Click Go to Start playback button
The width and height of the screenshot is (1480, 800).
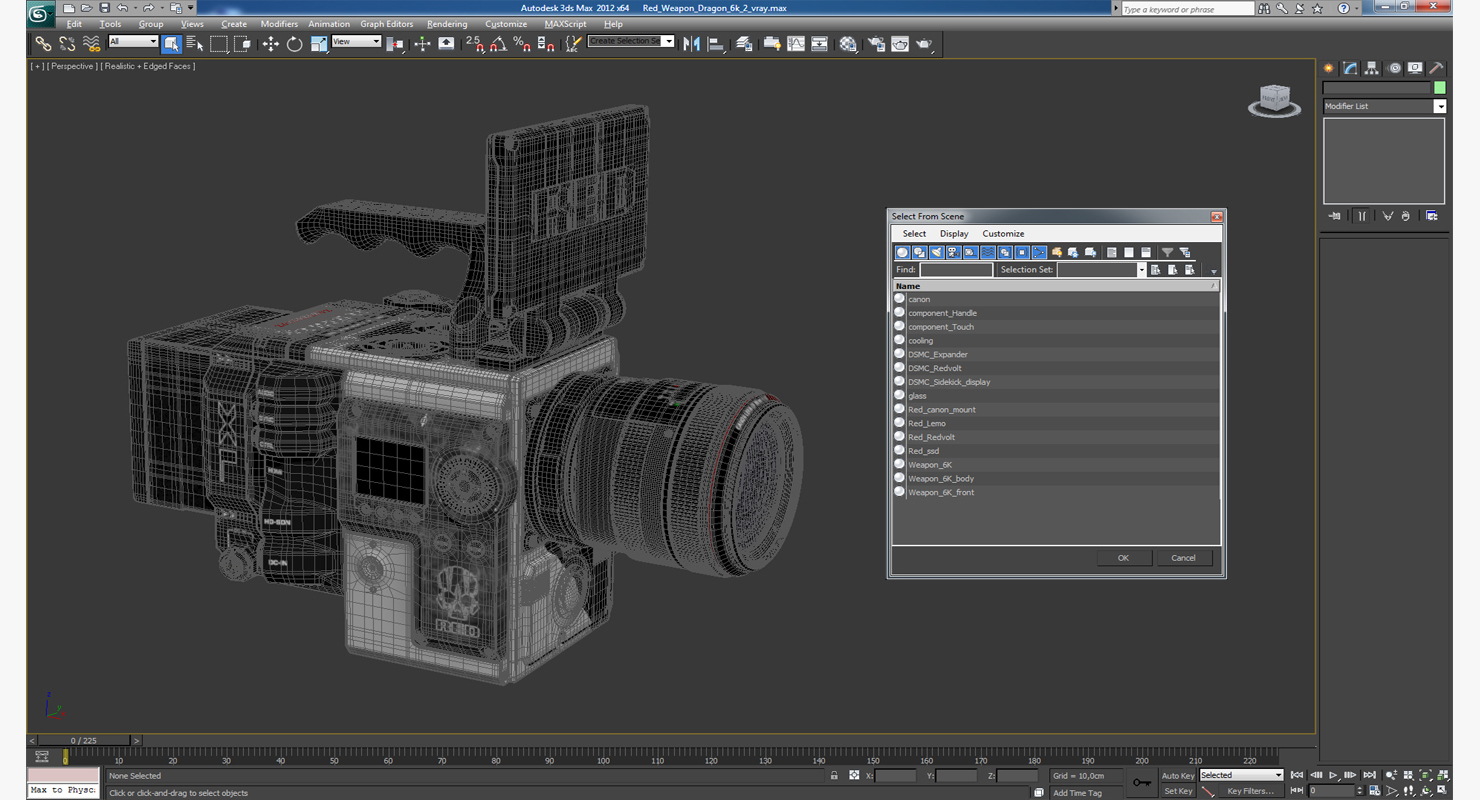(x=1297, y=775)
